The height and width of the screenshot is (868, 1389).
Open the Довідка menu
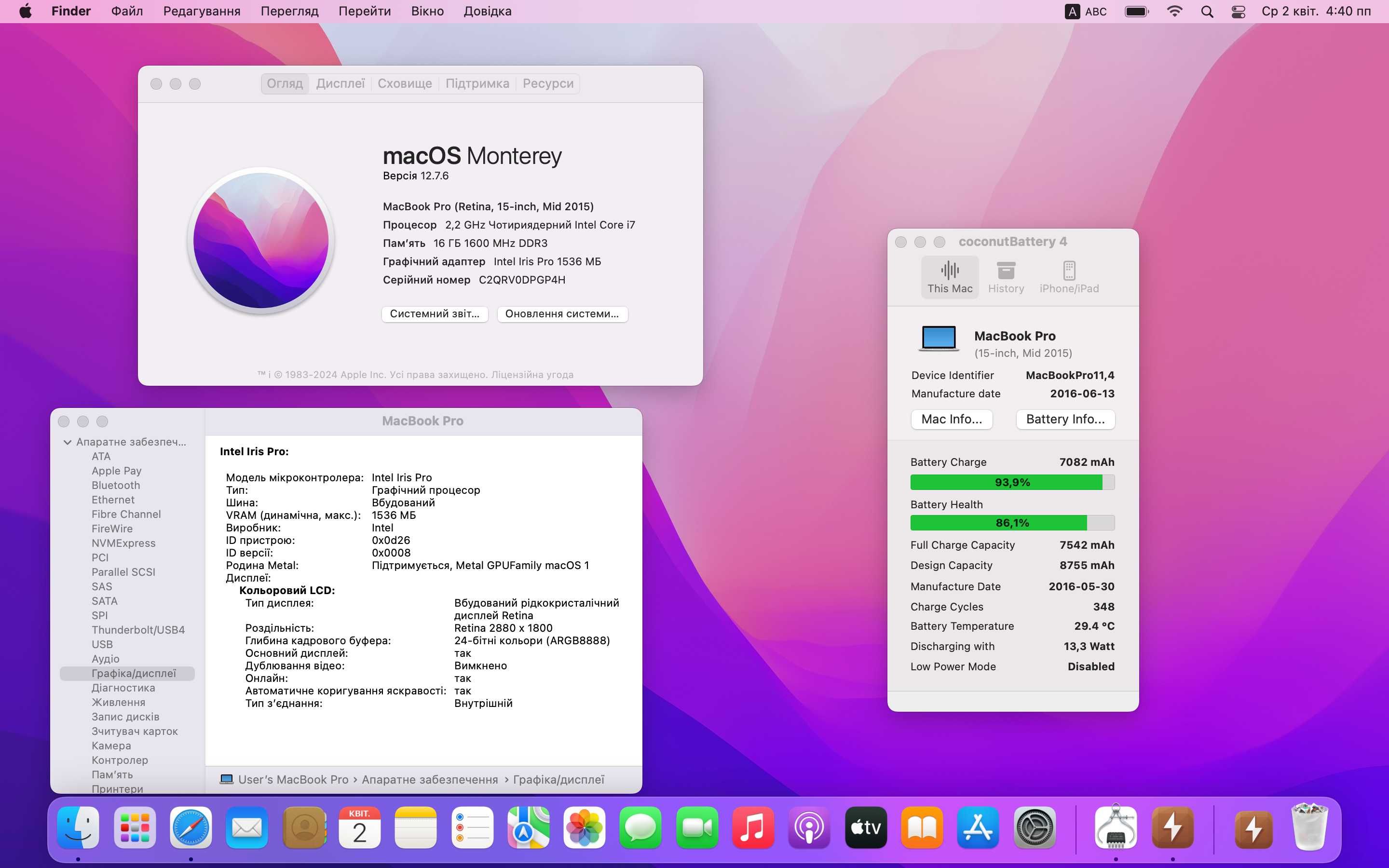click(x=487, y=12)
